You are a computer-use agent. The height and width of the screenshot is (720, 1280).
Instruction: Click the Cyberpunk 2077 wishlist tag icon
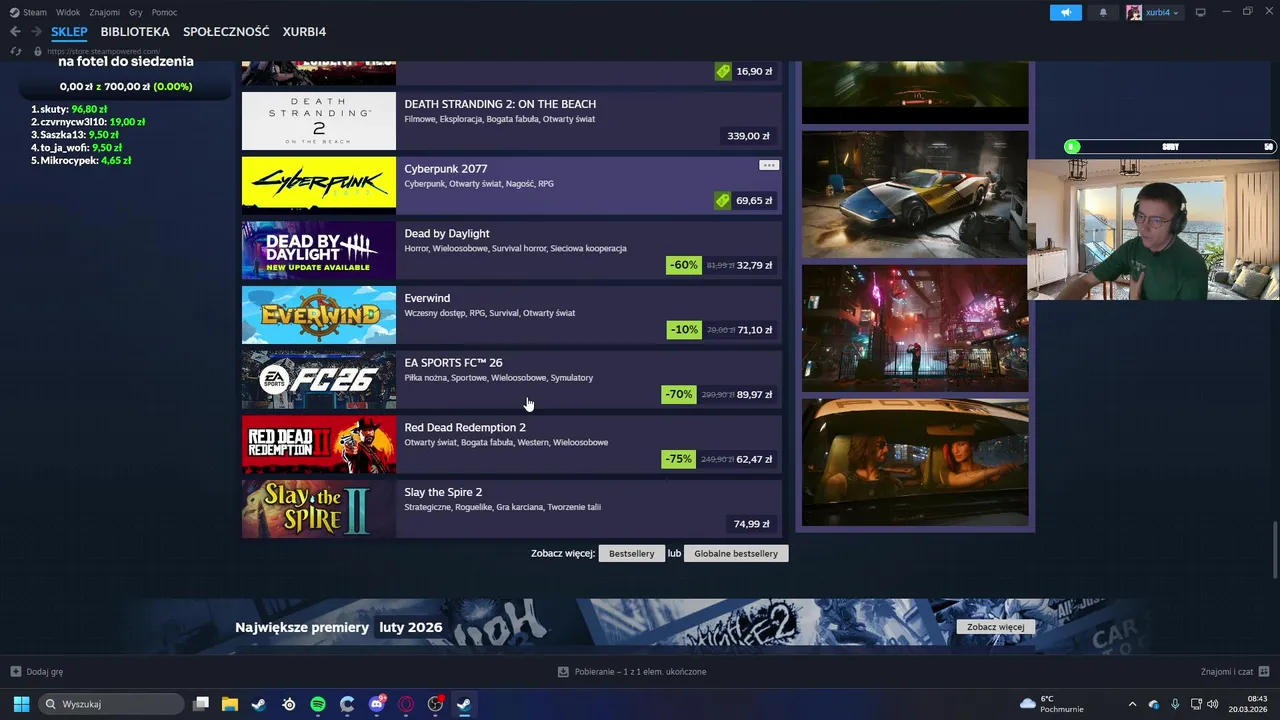[x=722, y=200]
